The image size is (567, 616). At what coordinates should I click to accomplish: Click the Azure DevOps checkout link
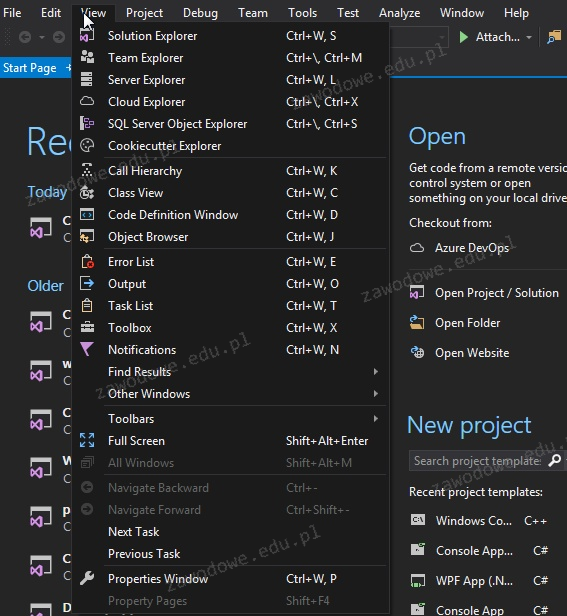click(472, 248)
